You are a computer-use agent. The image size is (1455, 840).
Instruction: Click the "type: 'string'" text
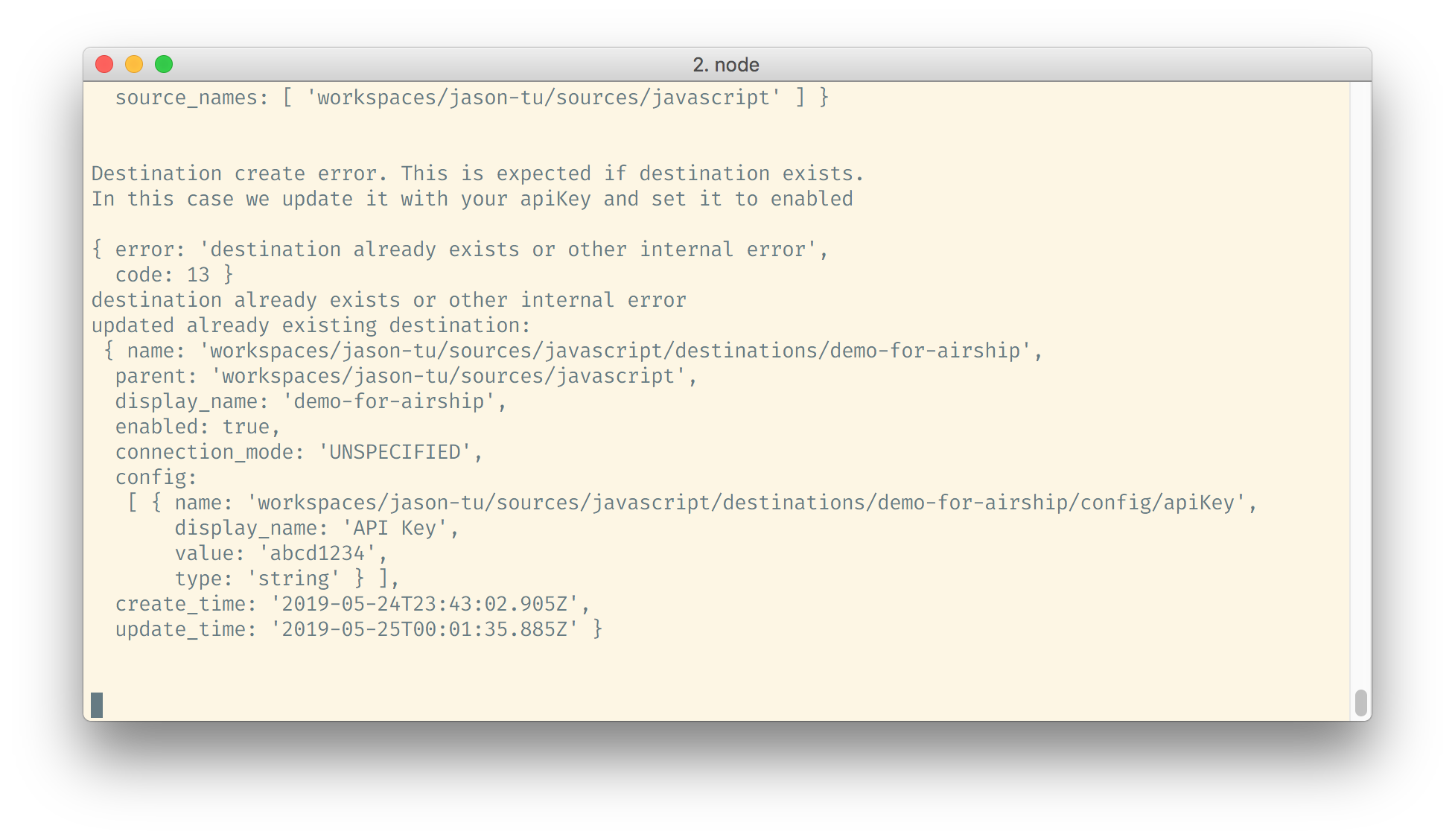(257, 579)
